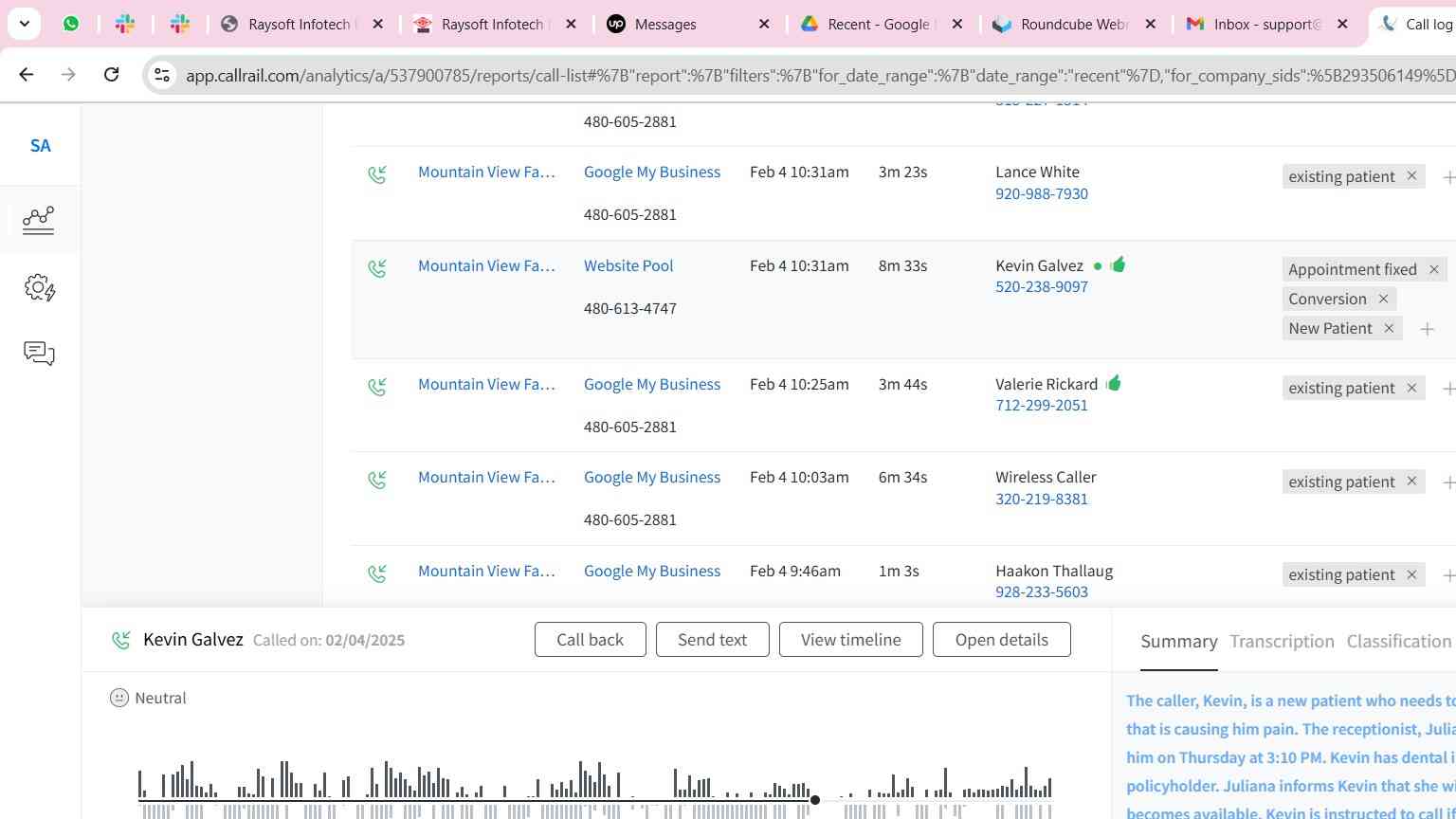Remove existing patient tag from Valerie Rickard
This screenshot has height=819, width=1456.
[x=1411, y=388]
